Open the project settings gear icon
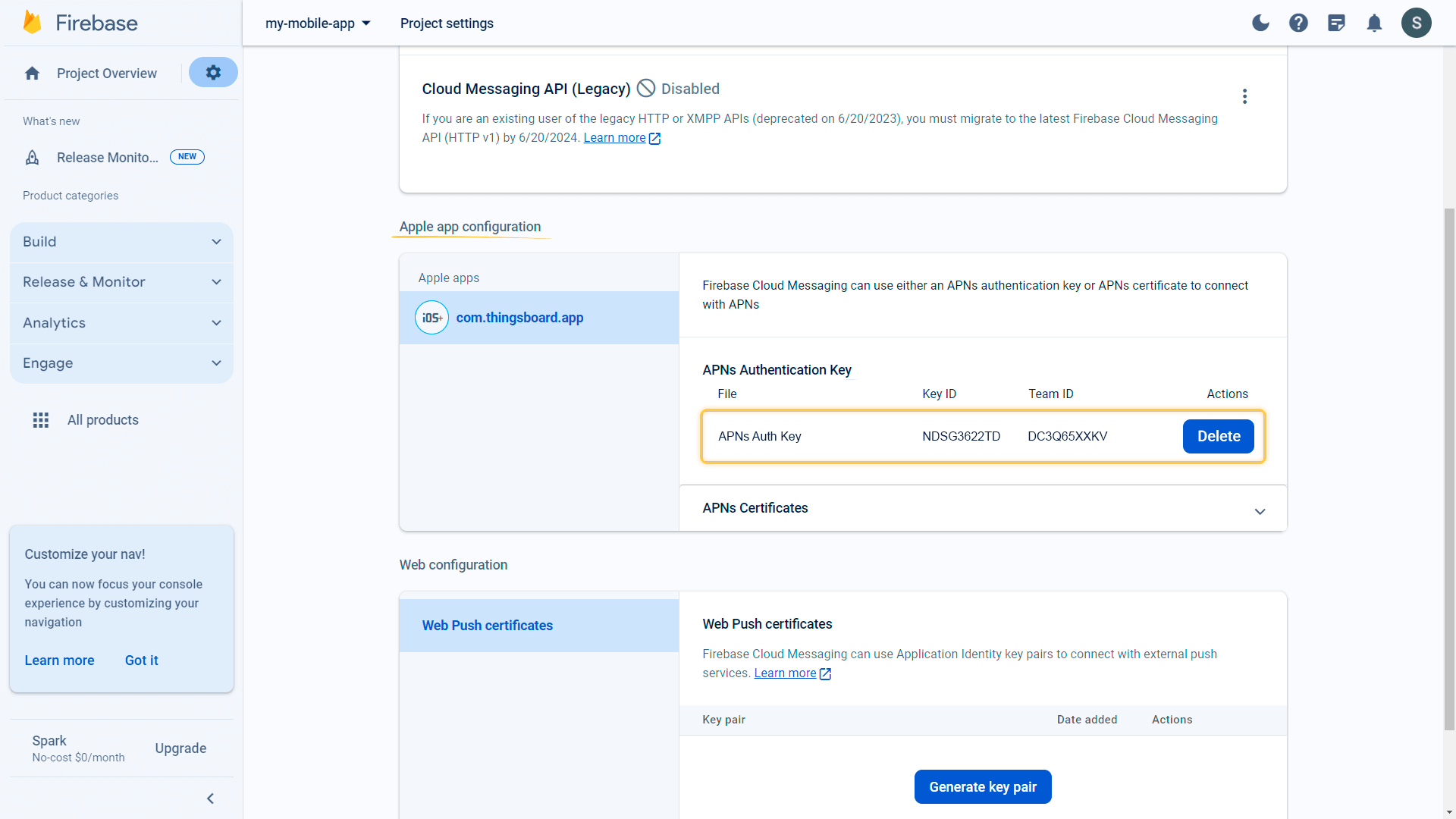The image size is (1456, 819). tap(213, 73)
